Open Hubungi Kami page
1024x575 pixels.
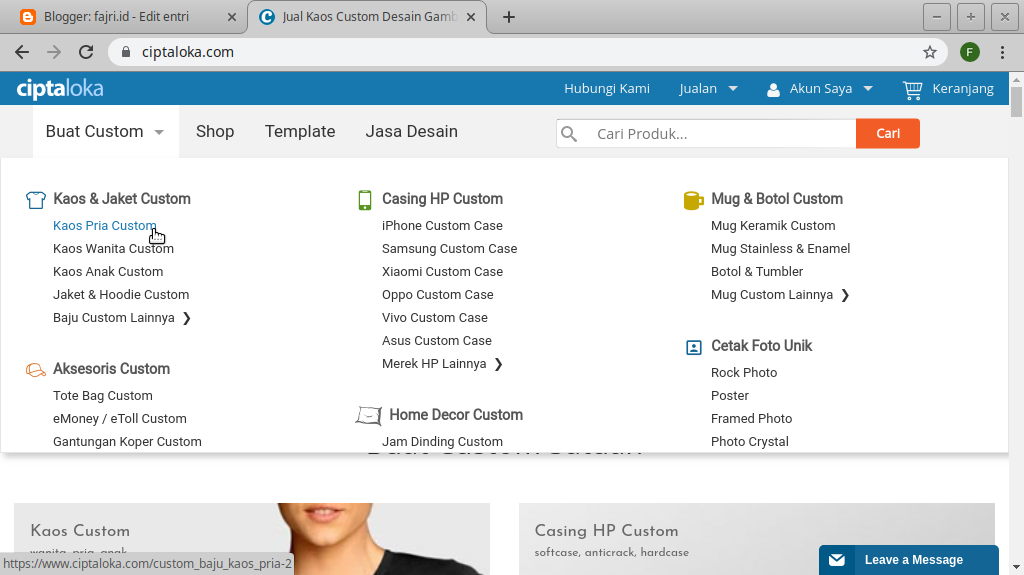click(607, 88)
